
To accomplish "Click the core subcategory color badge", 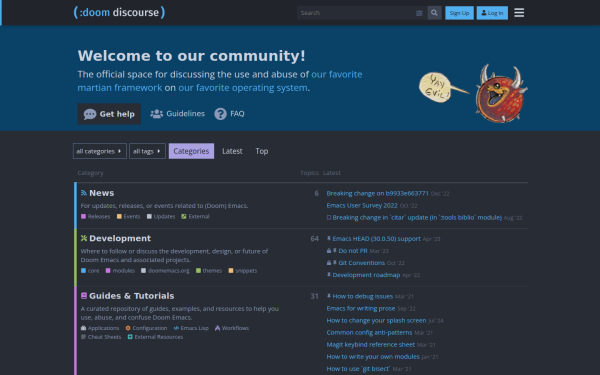I will pos(83,271).
